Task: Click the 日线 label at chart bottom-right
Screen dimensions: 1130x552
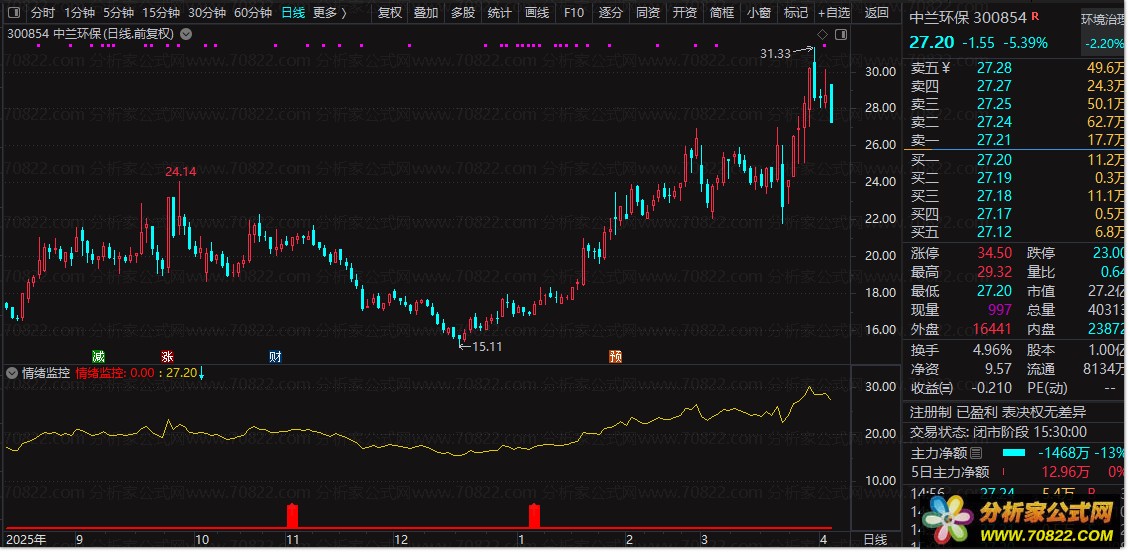Action: coord(875,540)
